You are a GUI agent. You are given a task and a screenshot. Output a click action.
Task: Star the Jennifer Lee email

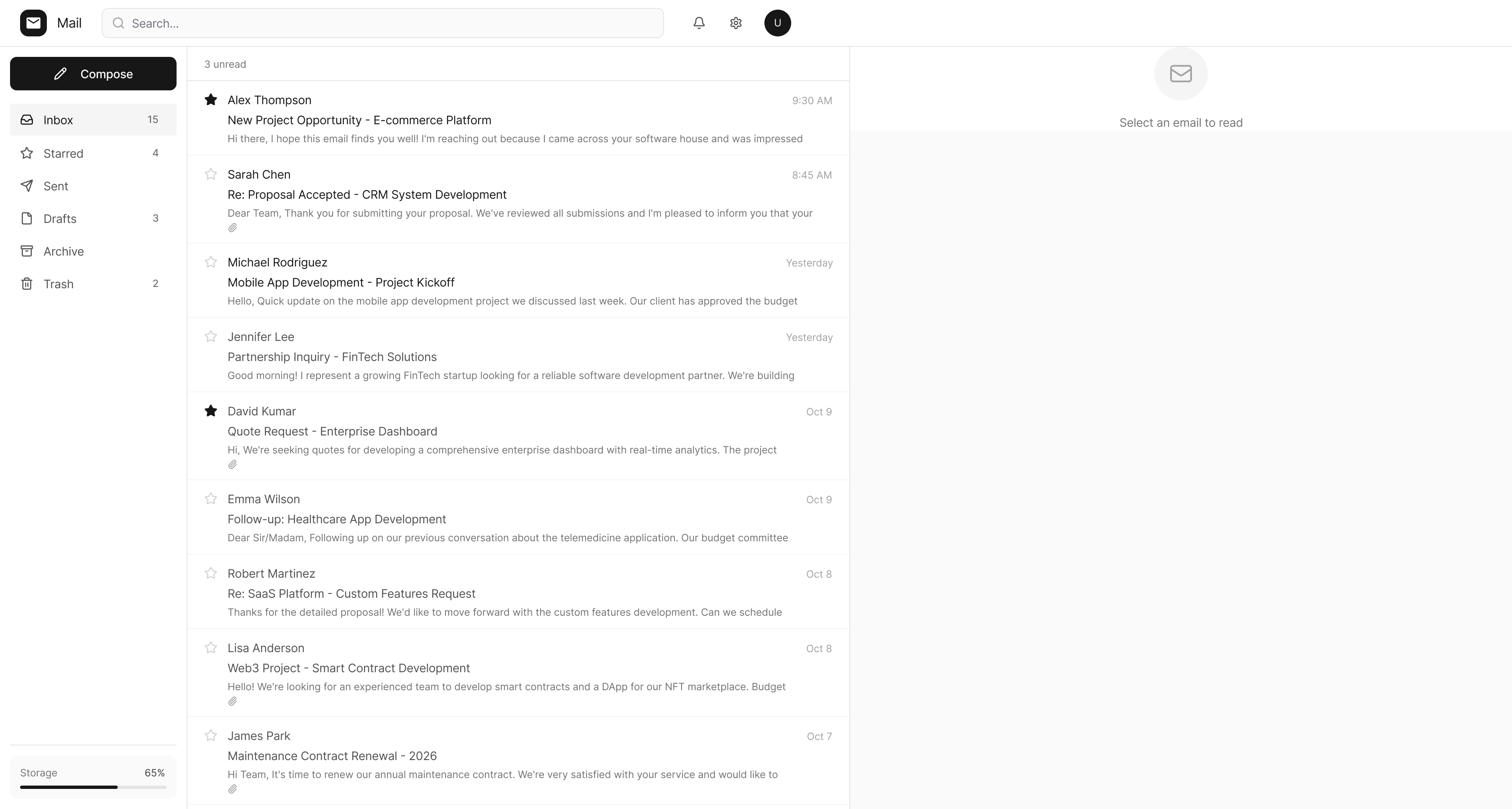pos(211,337)
